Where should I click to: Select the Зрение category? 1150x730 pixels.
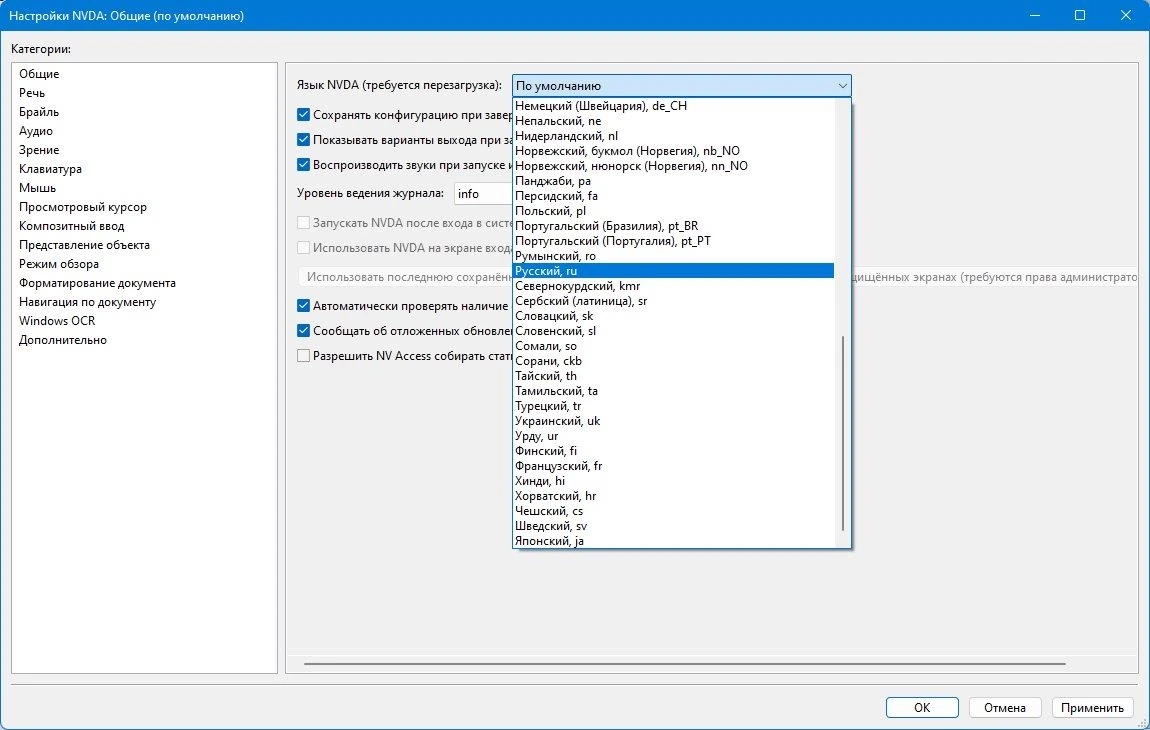39,150
